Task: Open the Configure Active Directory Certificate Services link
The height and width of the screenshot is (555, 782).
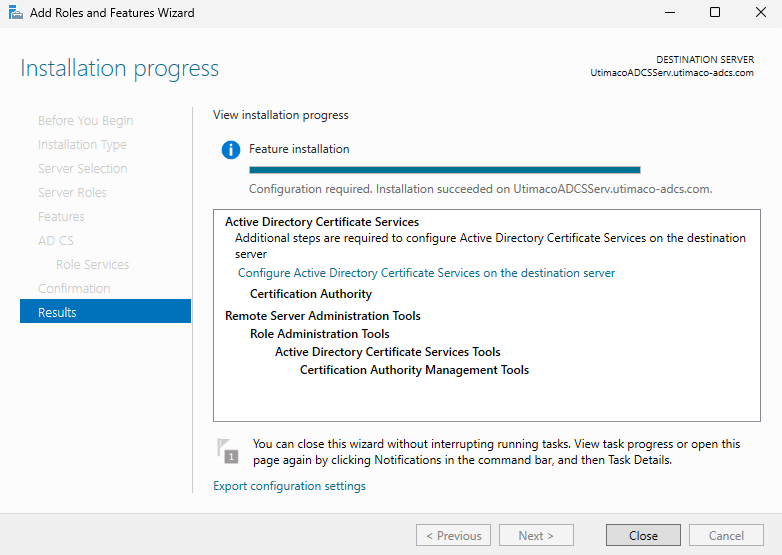Action: point(426,273)
